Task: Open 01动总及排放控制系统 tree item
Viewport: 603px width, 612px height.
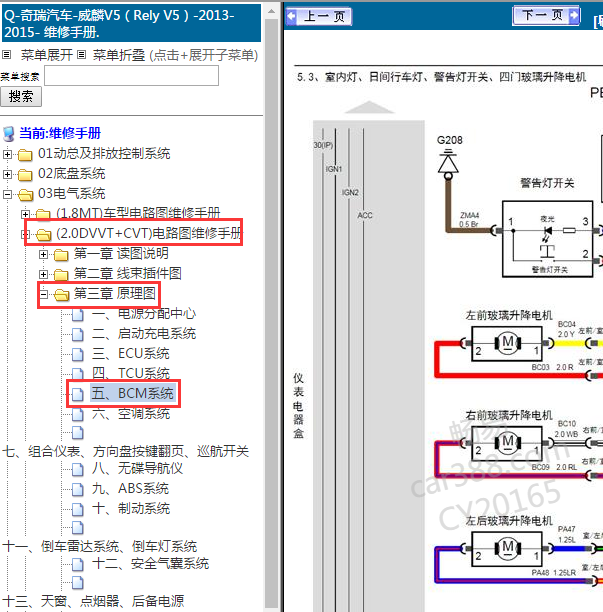Action: [104, 154]
